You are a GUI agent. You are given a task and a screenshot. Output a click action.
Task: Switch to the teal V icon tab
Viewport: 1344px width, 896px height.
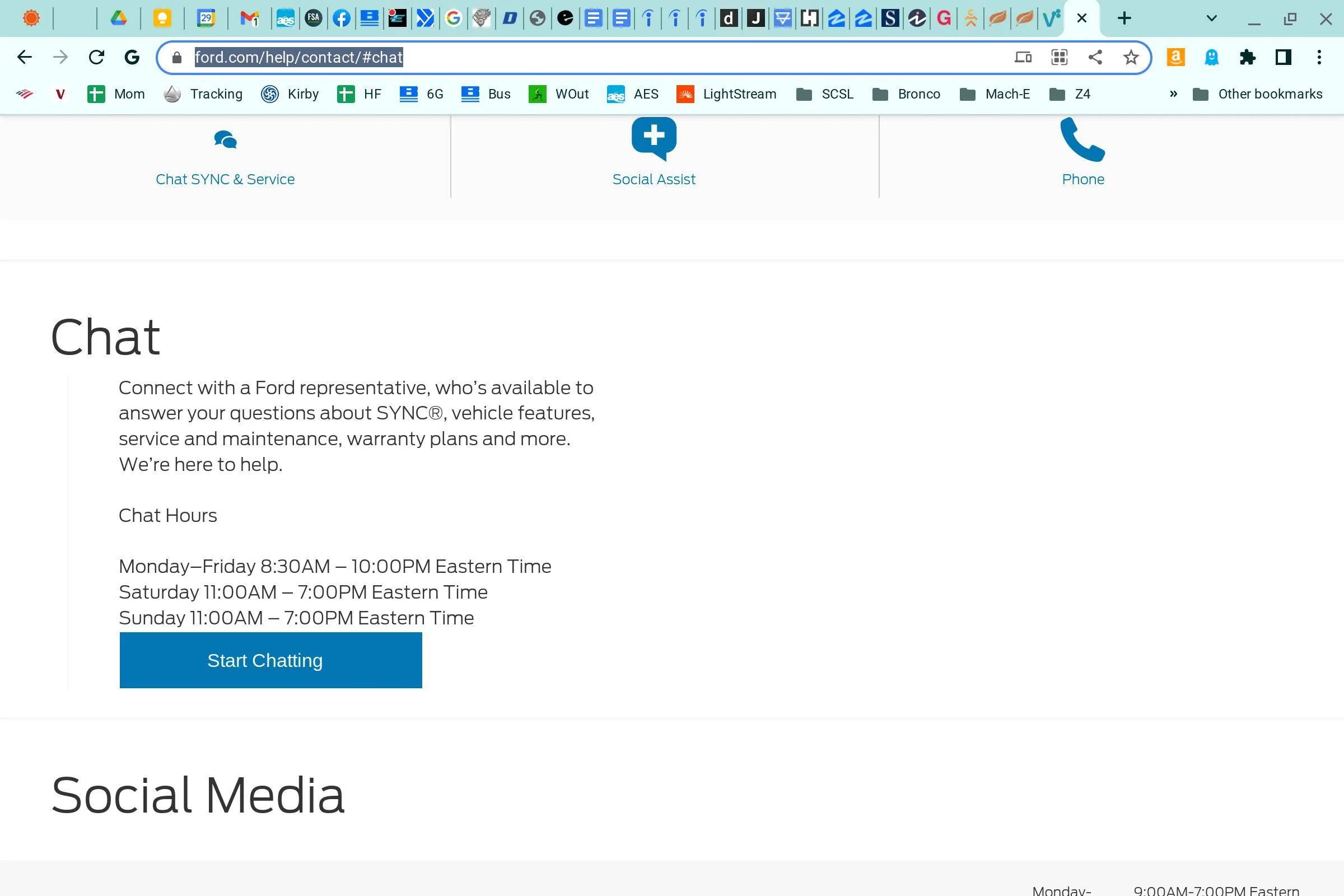tap(1052, 18)
